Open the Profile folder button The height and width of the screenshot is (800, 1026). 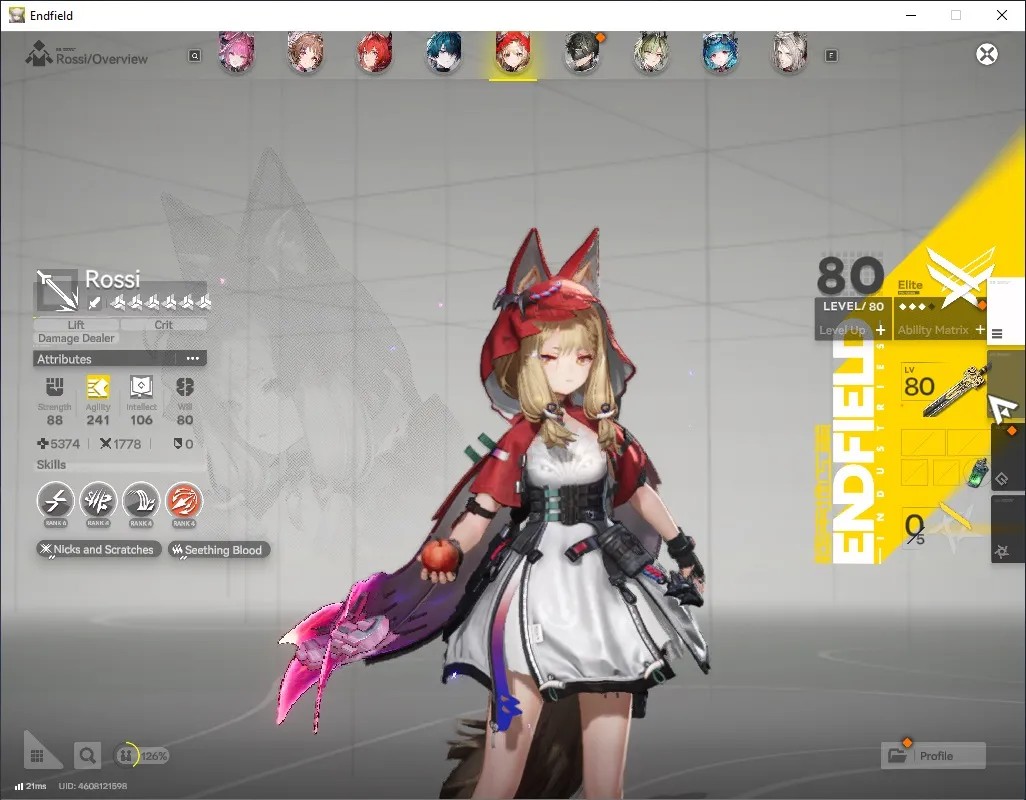(933, 756)
